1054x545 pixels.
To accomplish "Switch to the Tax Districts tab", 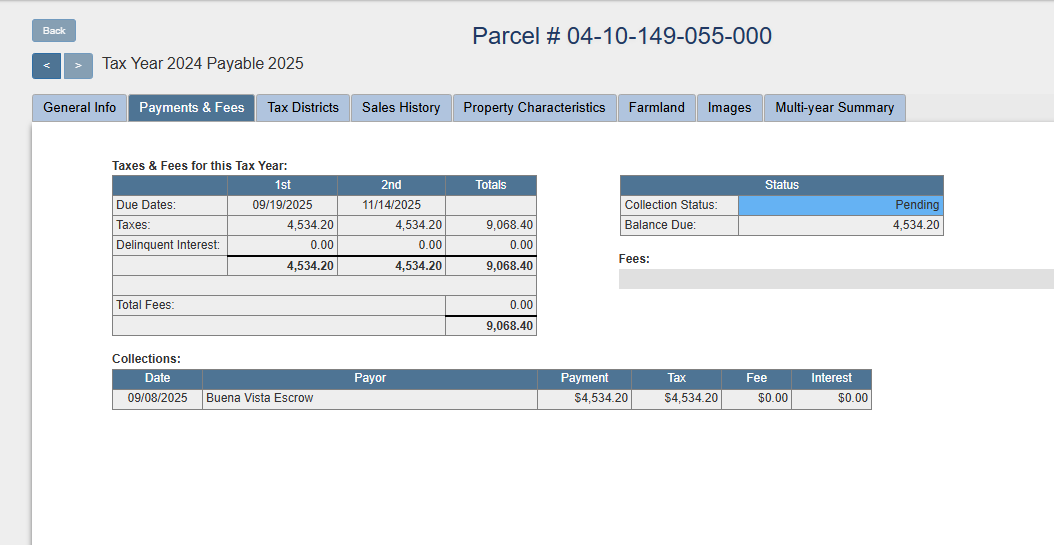I will pos(303,108).
